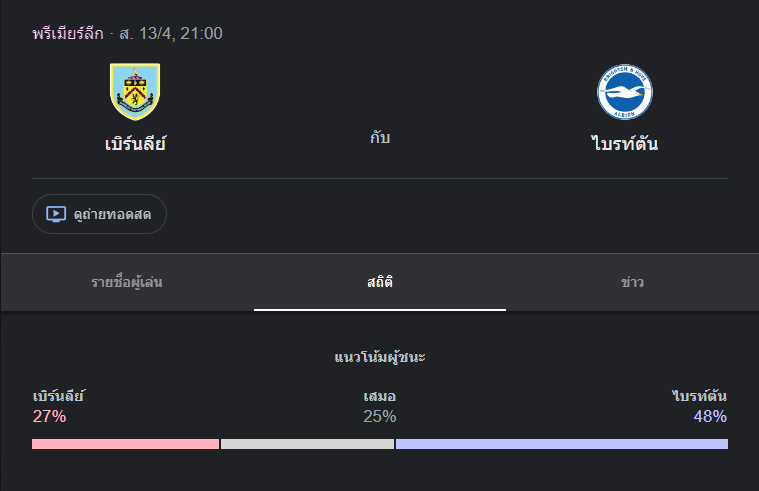The width and height of the screenshot is (759, 491).
Task: Click the เบิร์นลีย์ team name under crest
Action: click(136, 144)
